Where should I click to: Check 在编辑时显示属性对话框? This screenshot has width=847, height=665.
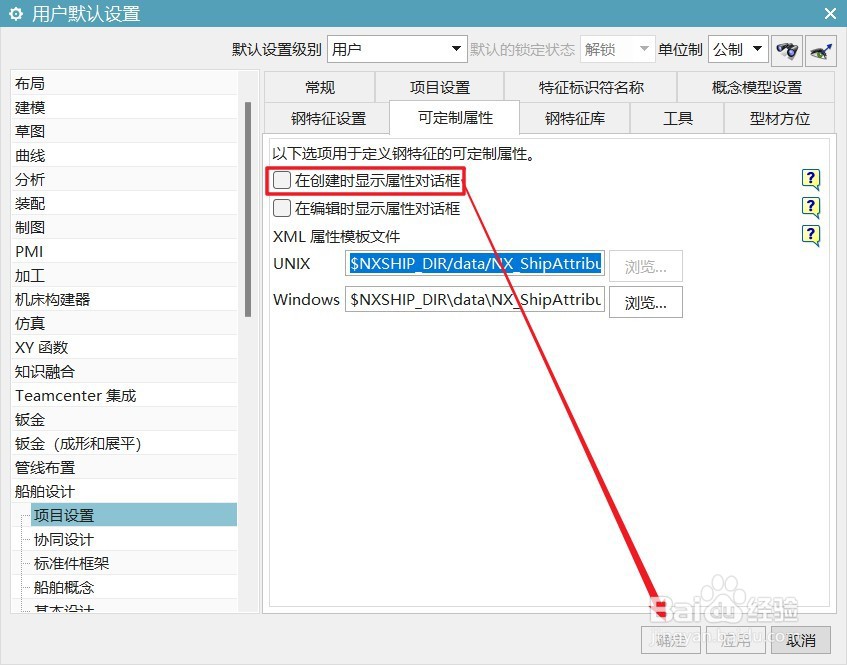tap(281, 207)
